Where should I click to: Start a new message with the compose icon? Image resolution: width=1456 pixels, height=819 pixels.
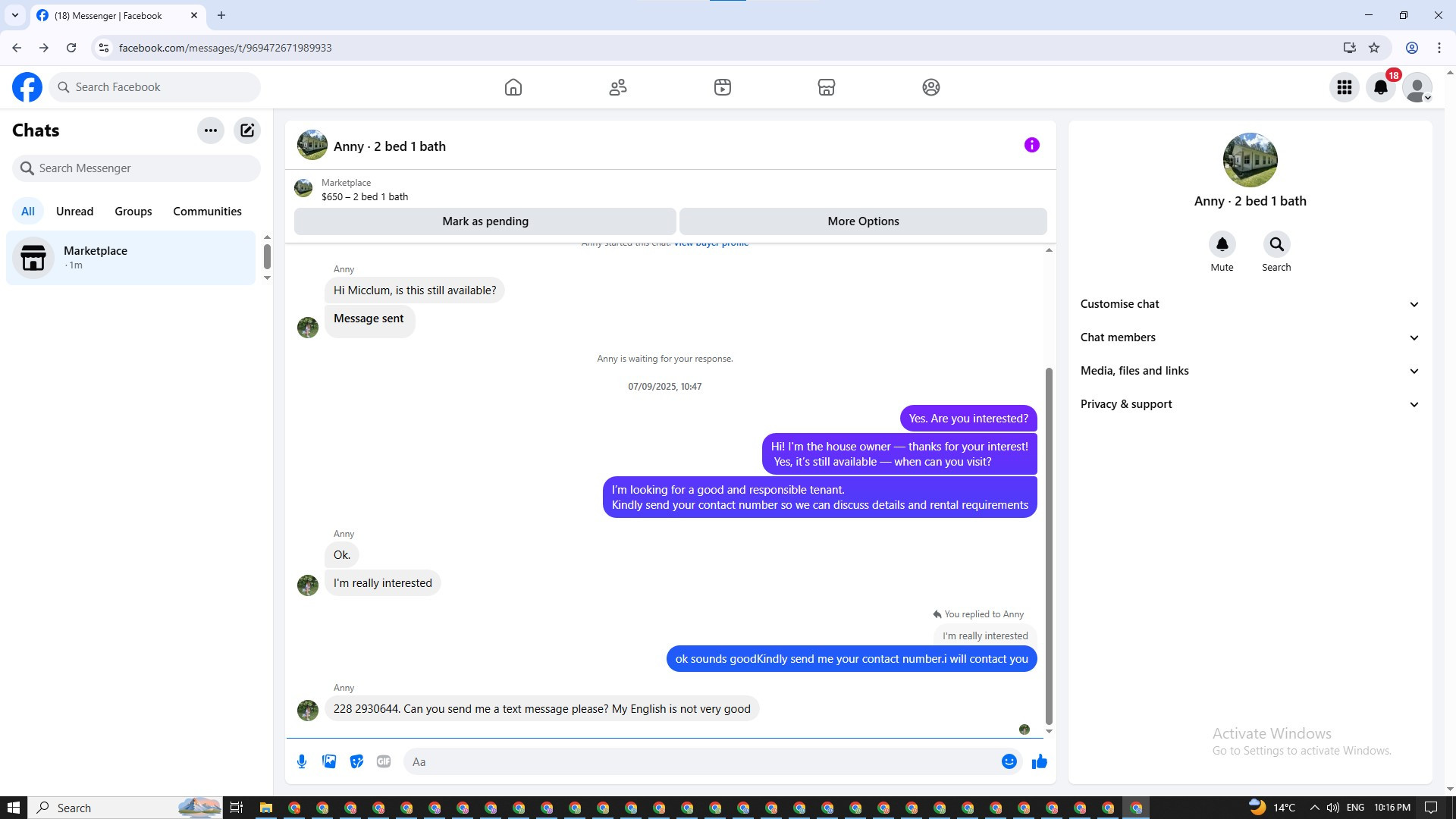pos(247,130)
